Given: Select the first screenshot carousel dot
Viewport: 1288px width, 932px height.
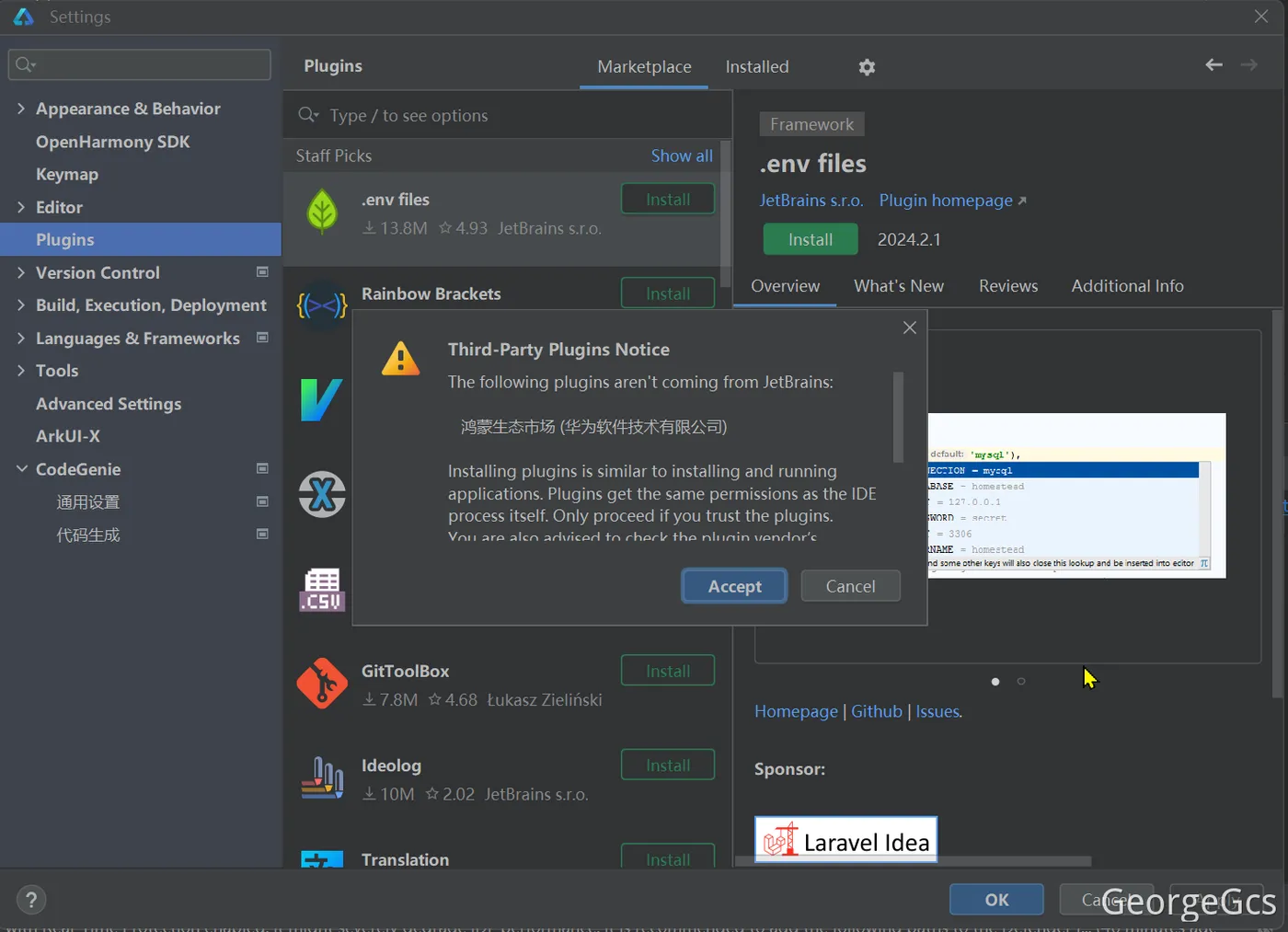Looking at the screenshot, I should (995, 682).
